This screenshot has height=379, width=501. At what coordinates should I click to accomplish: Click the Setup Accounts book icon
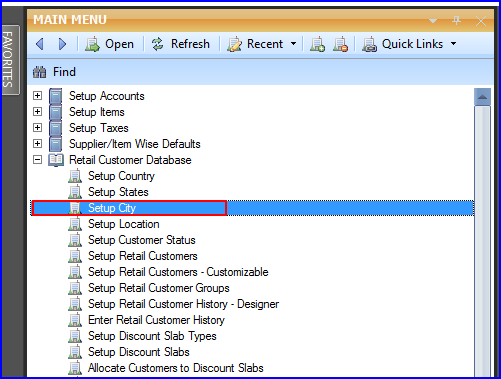click(x=55, y=96)
